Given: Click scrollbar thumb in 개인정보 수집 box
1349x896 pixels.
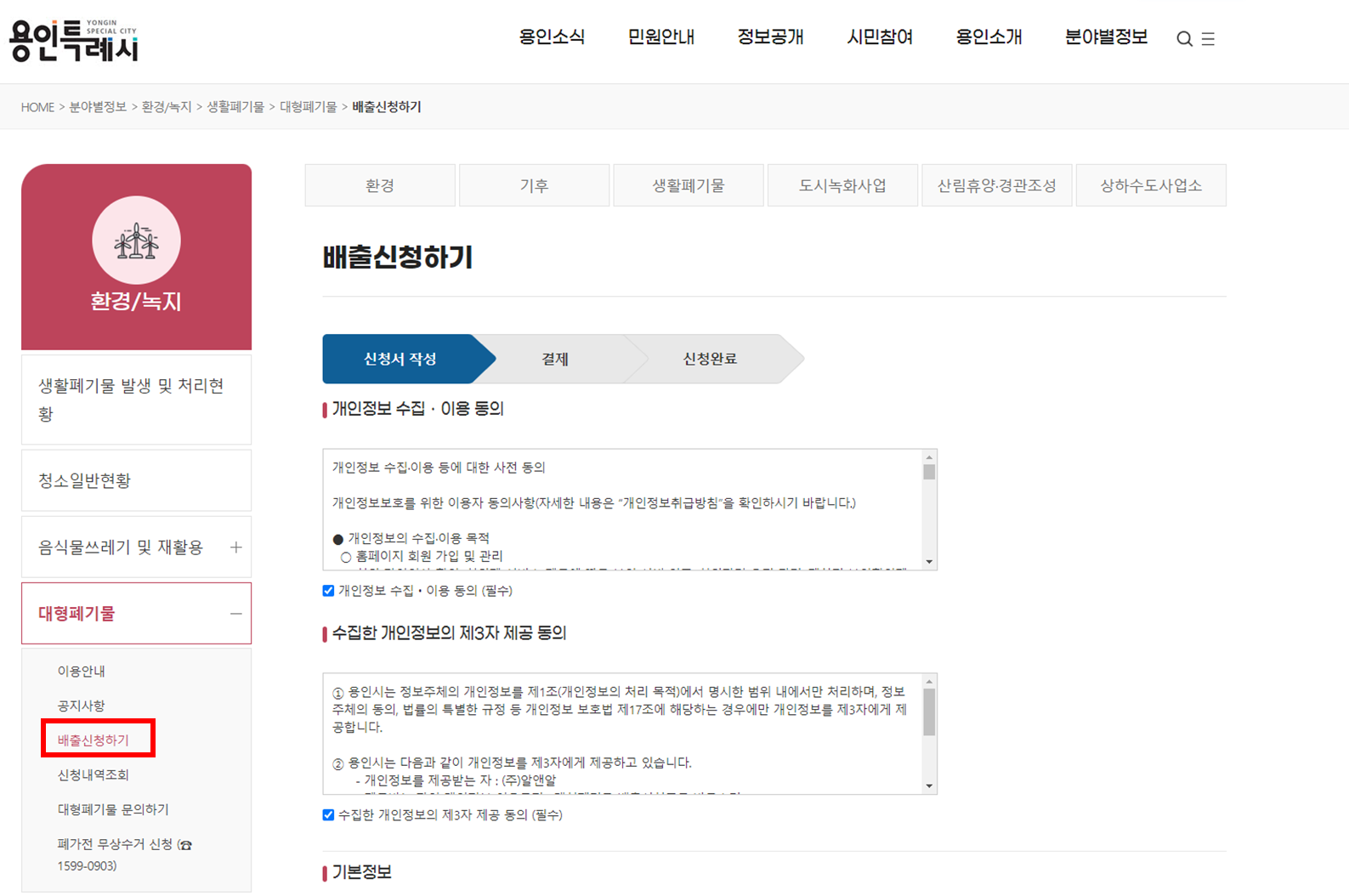Looking at the screenshot, I should [x=929, y=472].
